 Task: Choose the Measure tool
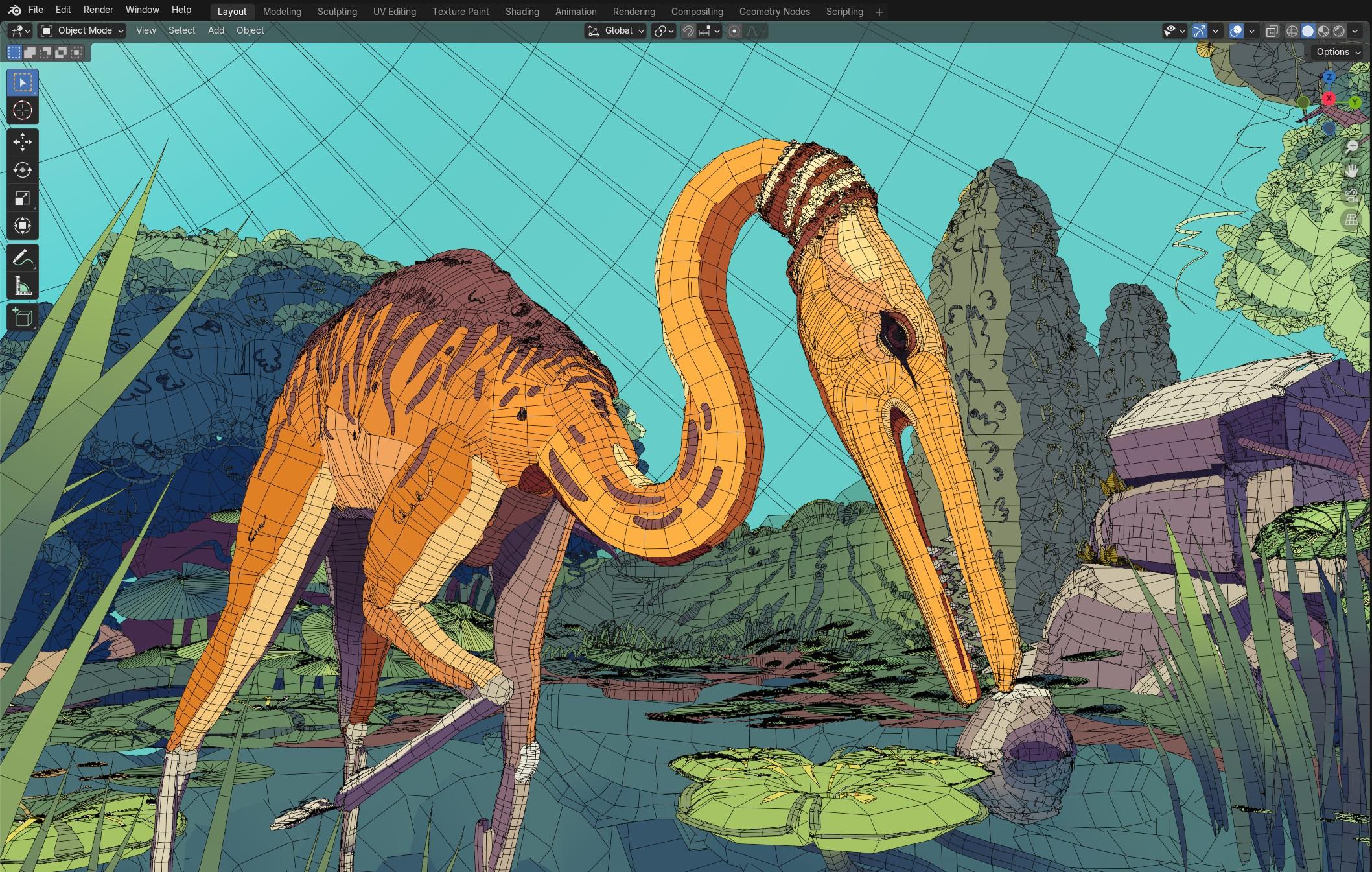pyautogui.click(x=23, y=286)
